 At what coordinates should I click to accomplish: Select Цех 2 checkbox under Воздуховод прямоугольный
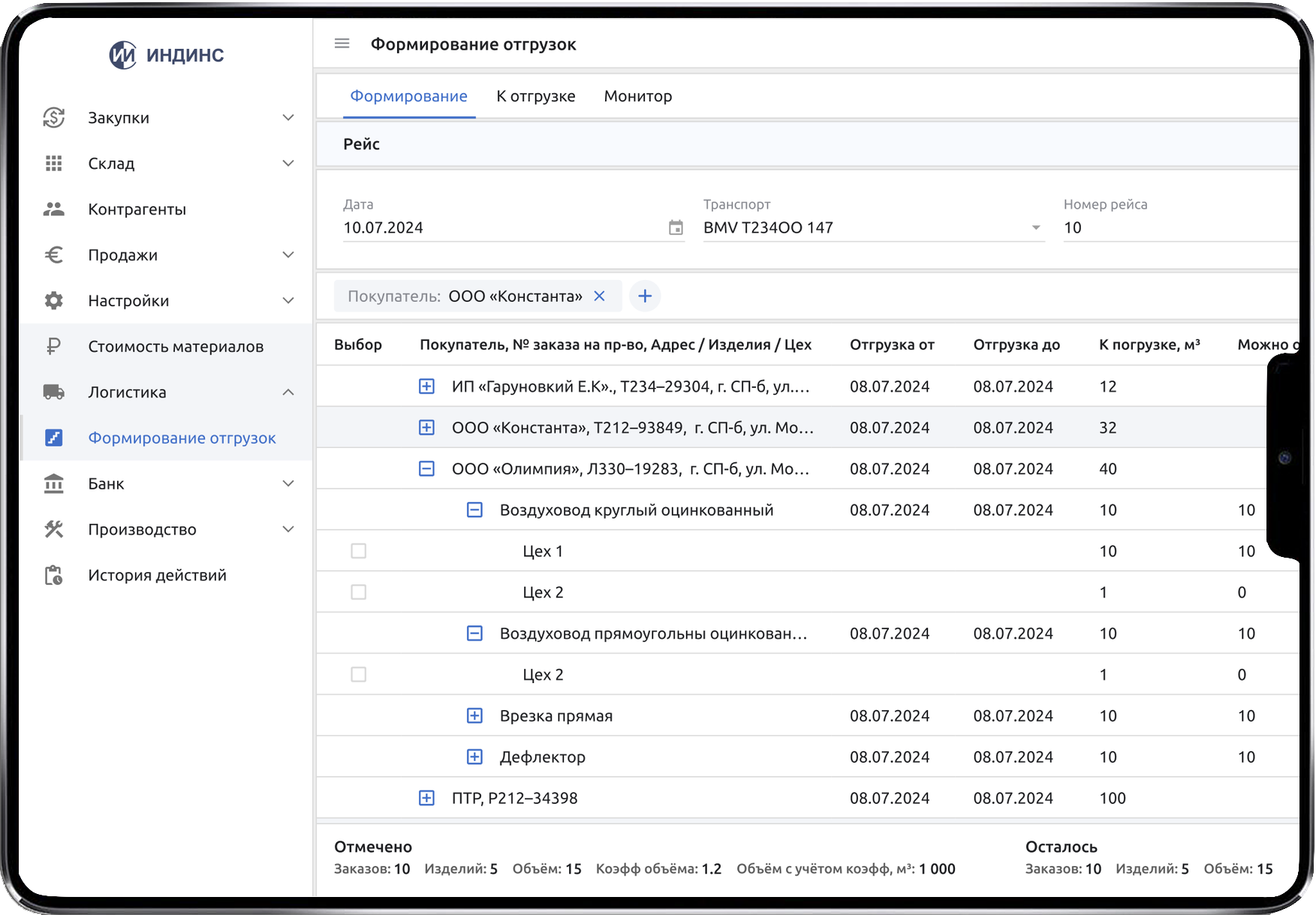[x=359, y=675]
